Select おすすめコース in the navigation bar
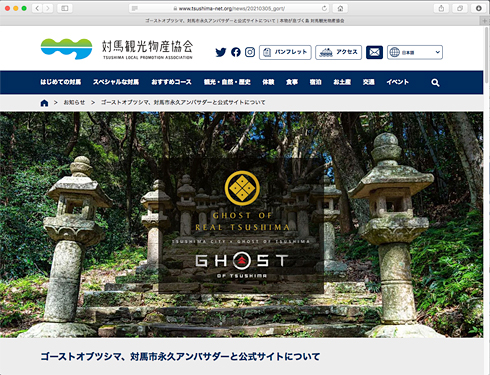The height and width of the screenshot is (375, 490). [x=171, y=82]
